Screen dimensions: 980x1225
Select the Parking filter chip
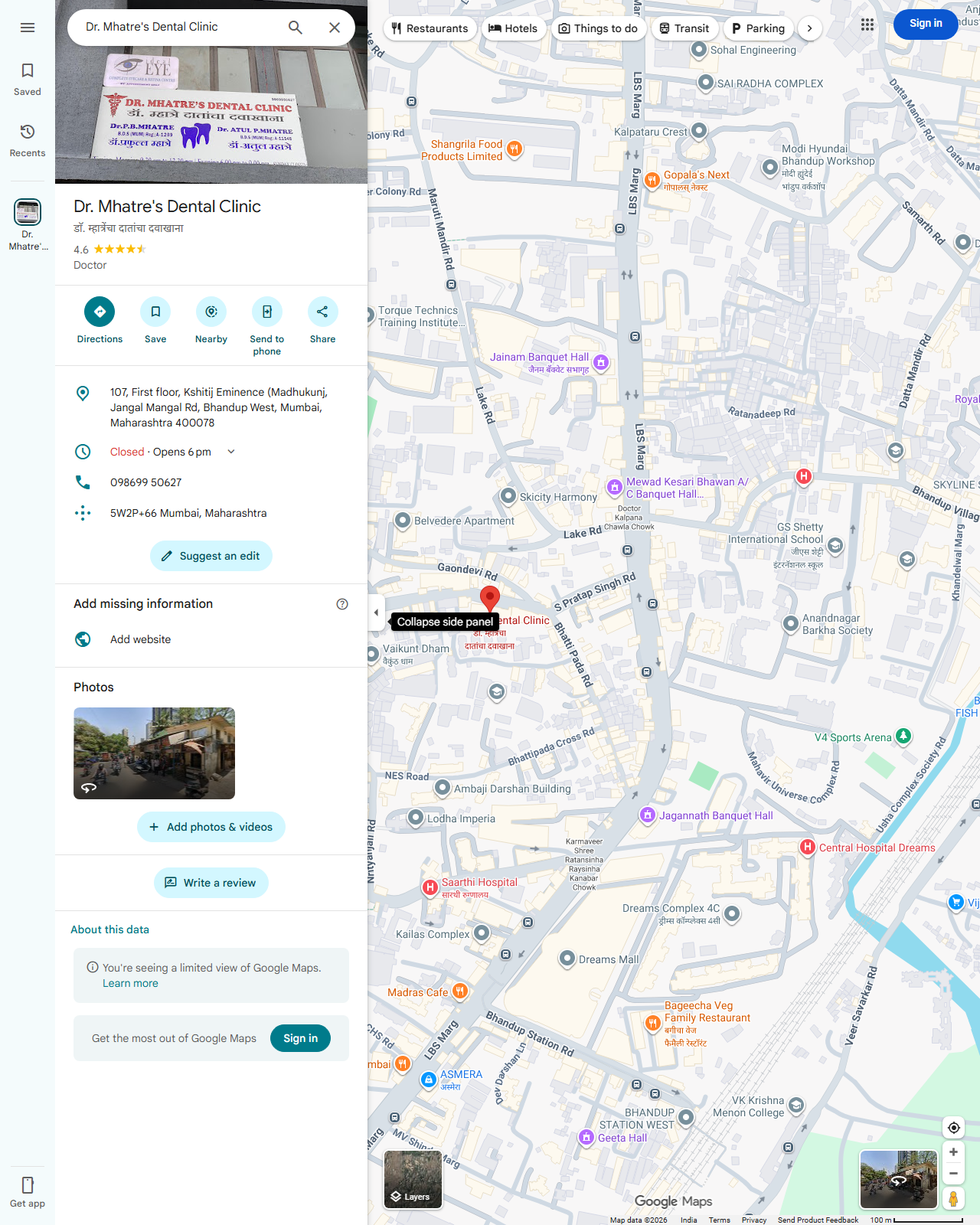[x=758, y=28]
